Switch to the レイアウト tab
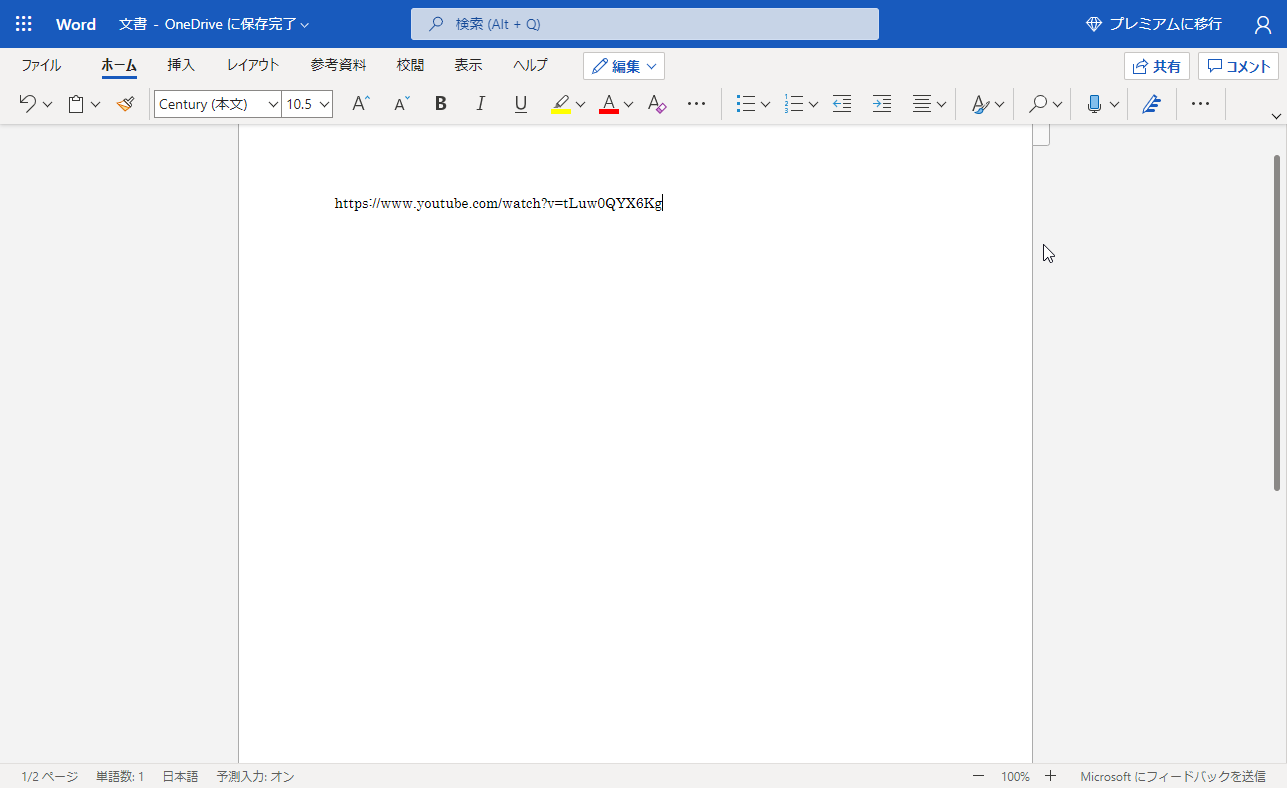The image size is (1287, 788). (253, 65)
